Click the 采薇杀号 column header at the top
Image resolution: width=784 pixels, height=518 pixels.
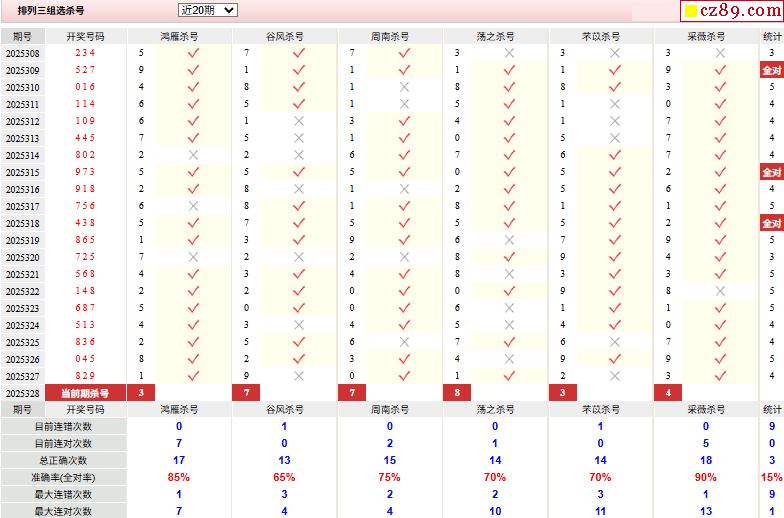[x=706, y=36]
